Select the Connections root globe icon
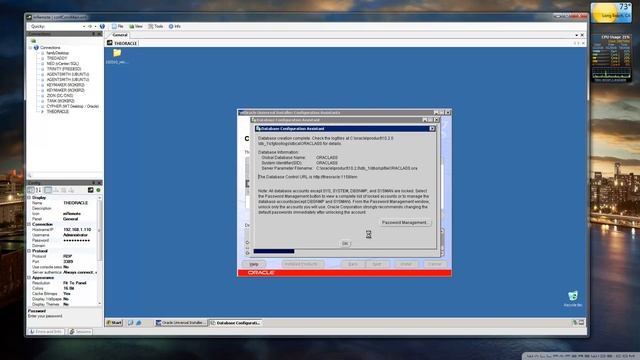The height and width of the screenshot is (360, 640). pyautogui.click(x=36, y=48)
